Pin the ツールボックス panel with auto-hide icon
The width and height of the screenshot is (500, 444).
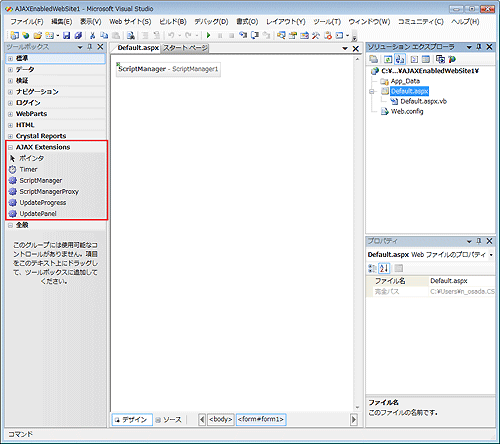(x=90, y=47)
